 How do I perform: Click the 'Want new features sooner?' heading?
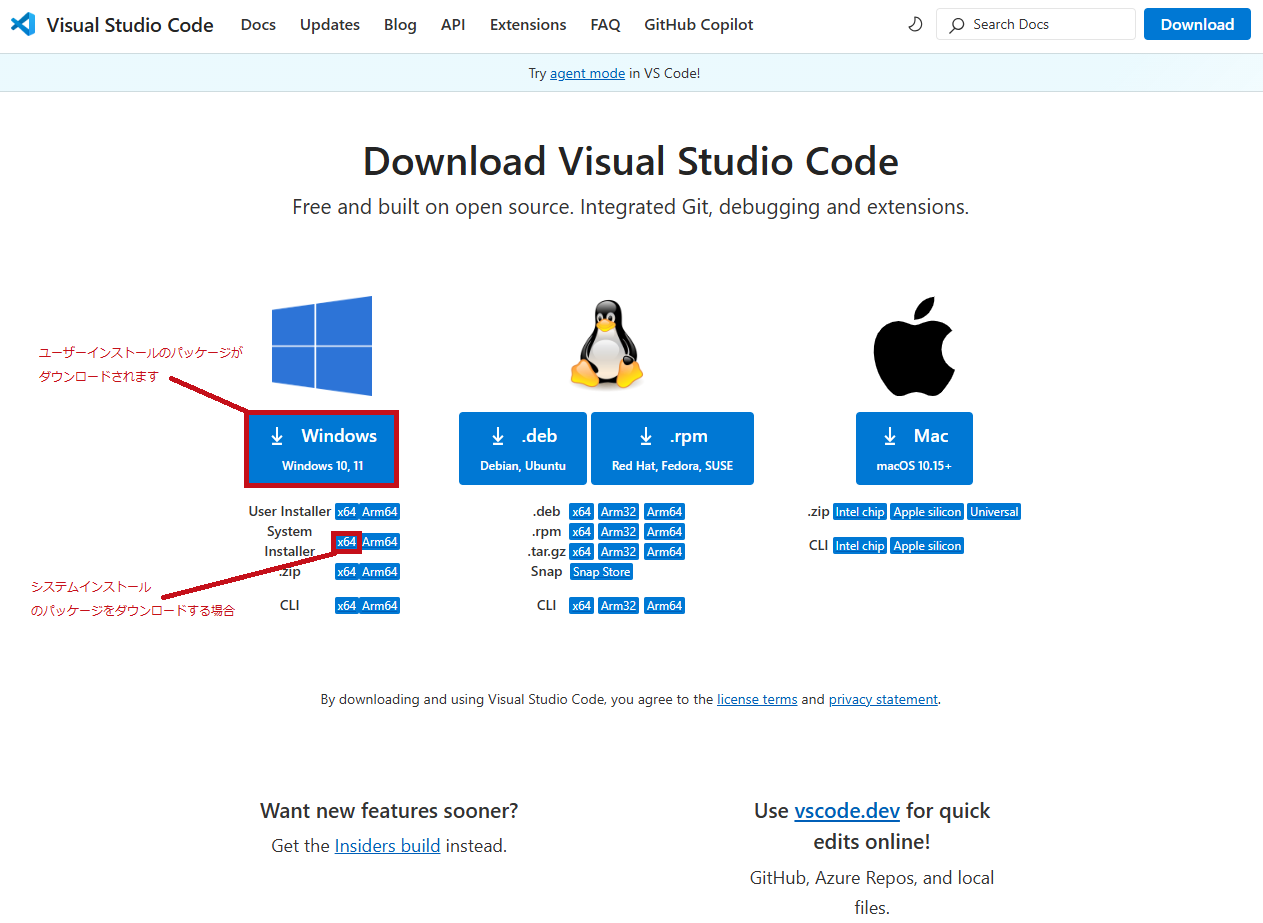pos(389,811)
